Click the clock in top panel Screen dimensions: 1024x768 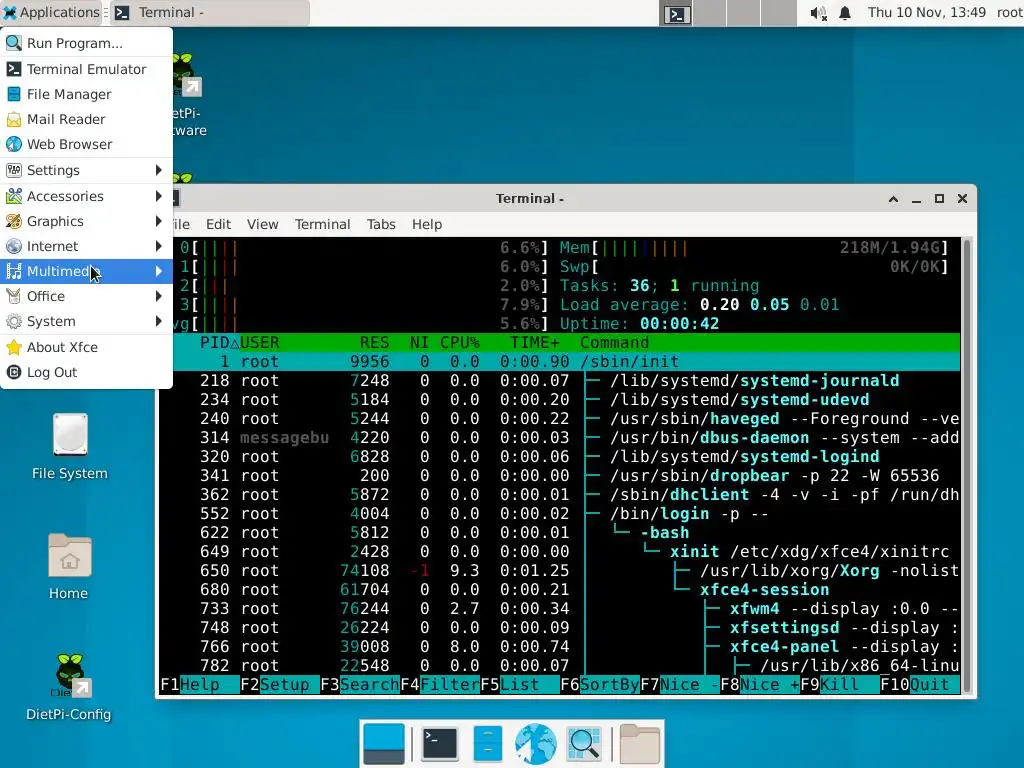[926, 13]
